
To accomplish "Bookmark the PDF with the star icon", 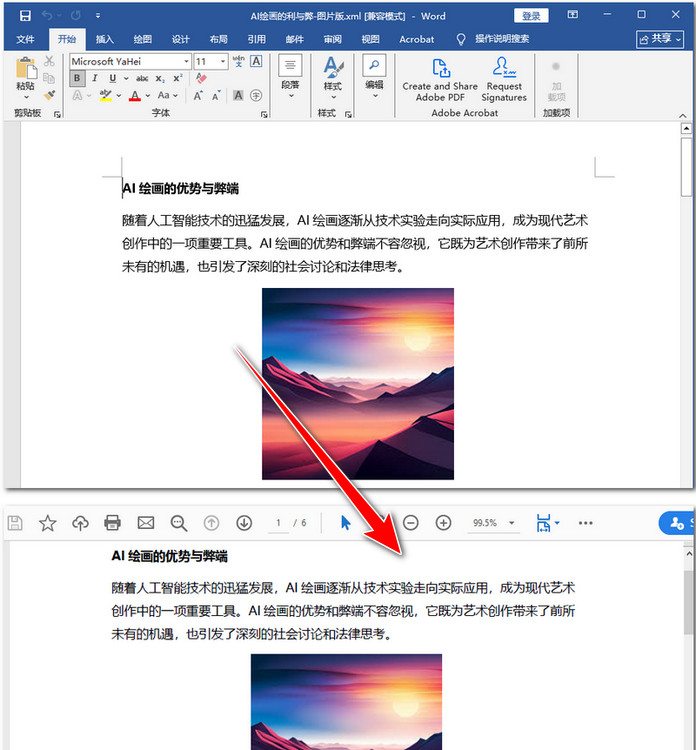I will pyautogui.click(x=47, y=523).
